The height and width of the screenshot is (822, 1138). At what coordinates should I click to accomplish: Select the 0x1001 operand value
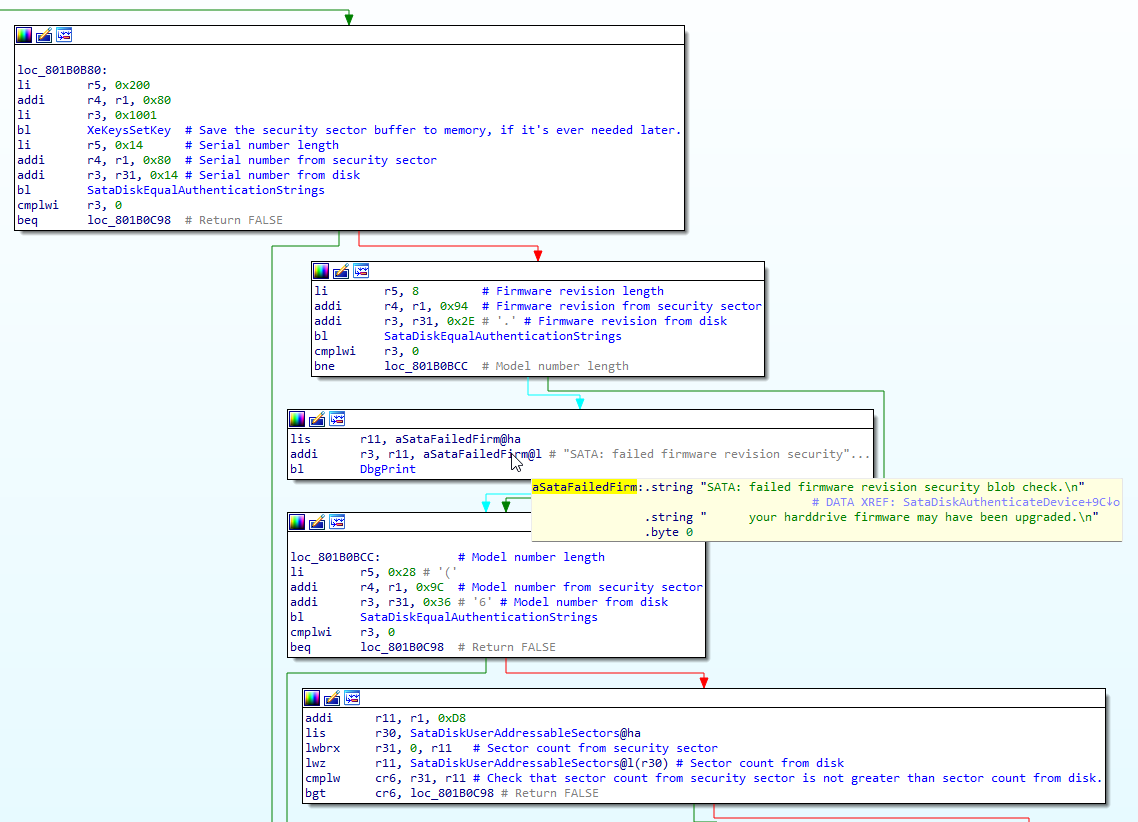coord(136,115)
